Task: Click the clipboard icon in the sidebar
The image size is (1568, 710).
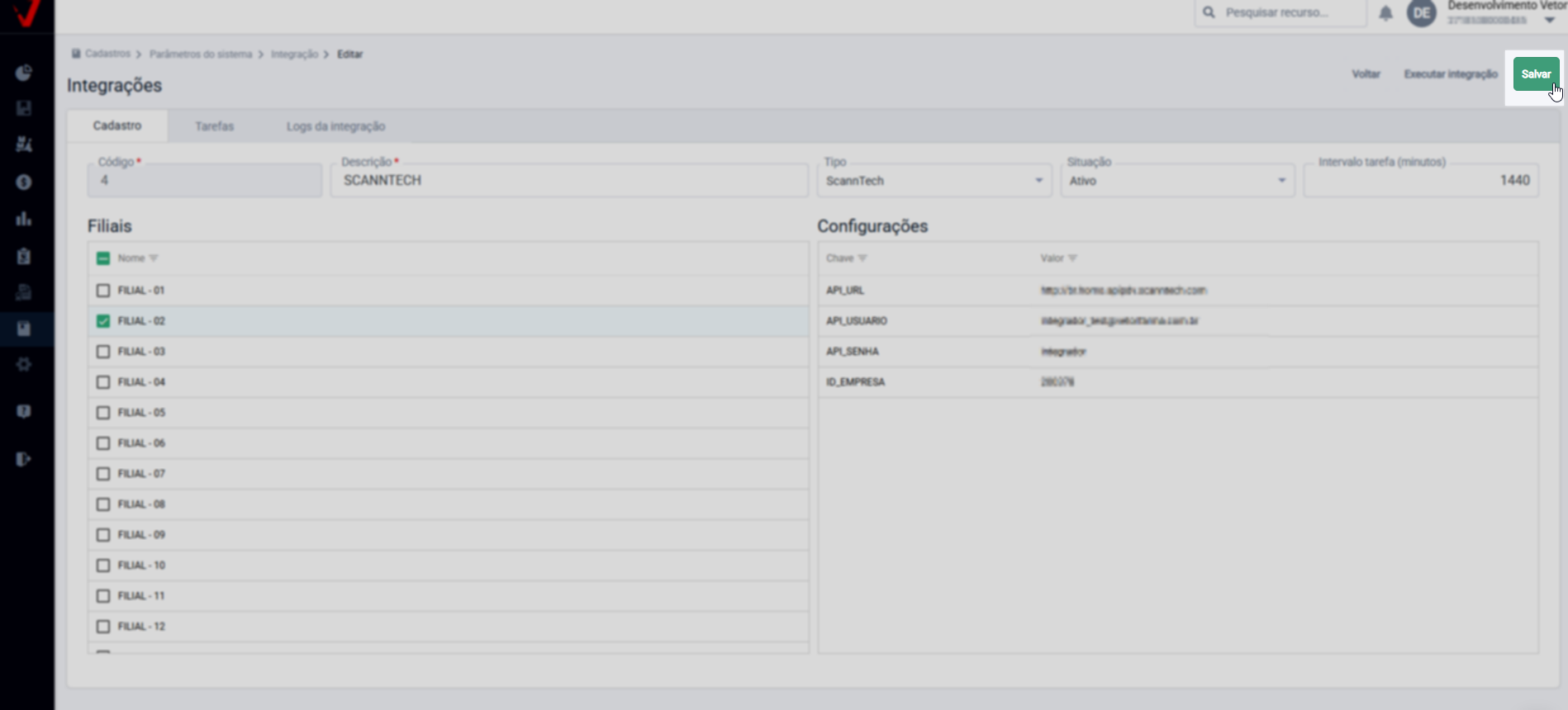Action: click(x=24, y=256)
